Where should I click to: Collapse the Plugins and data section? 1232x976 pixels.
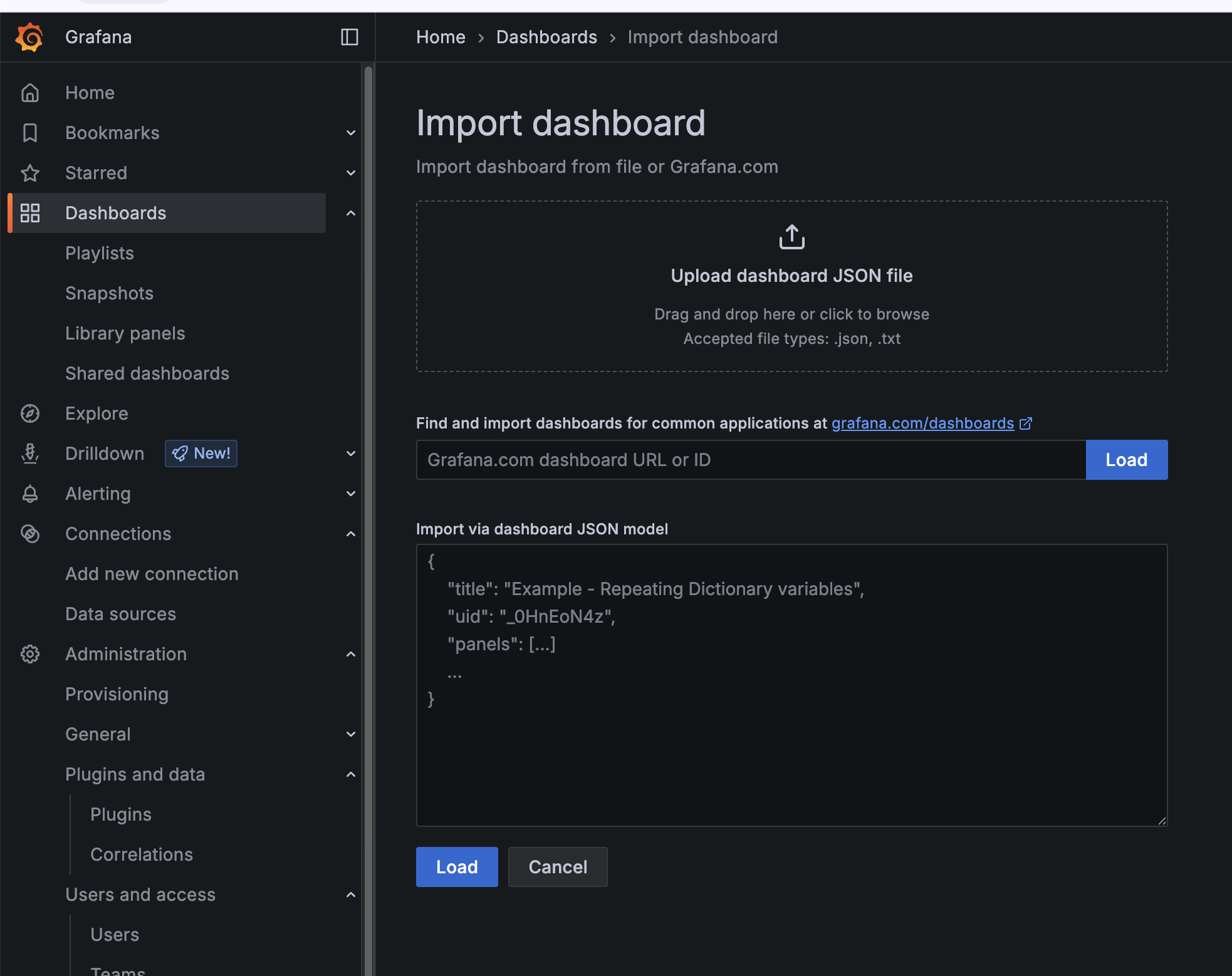coord(351,774)
